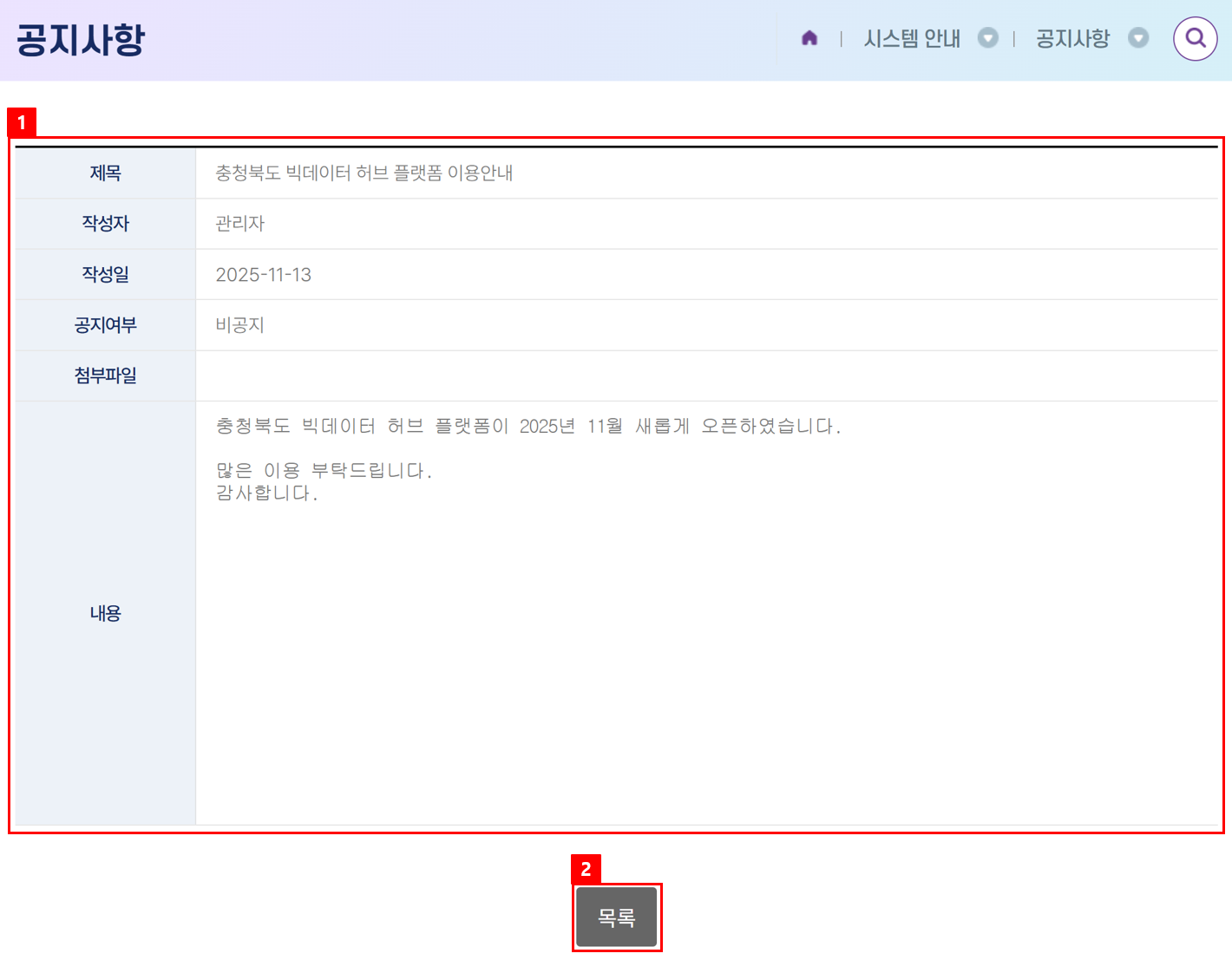
Task: Click the date 2025-11-13
Action: coord(263,275)
